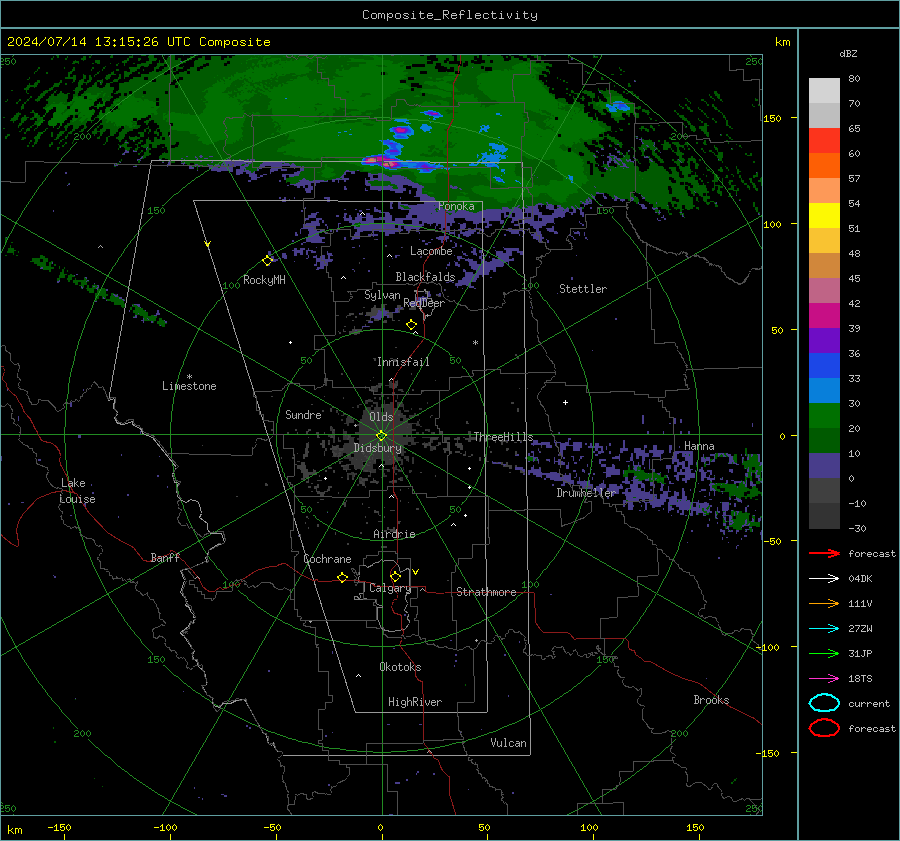Click the Olds town label

[381, 417]
